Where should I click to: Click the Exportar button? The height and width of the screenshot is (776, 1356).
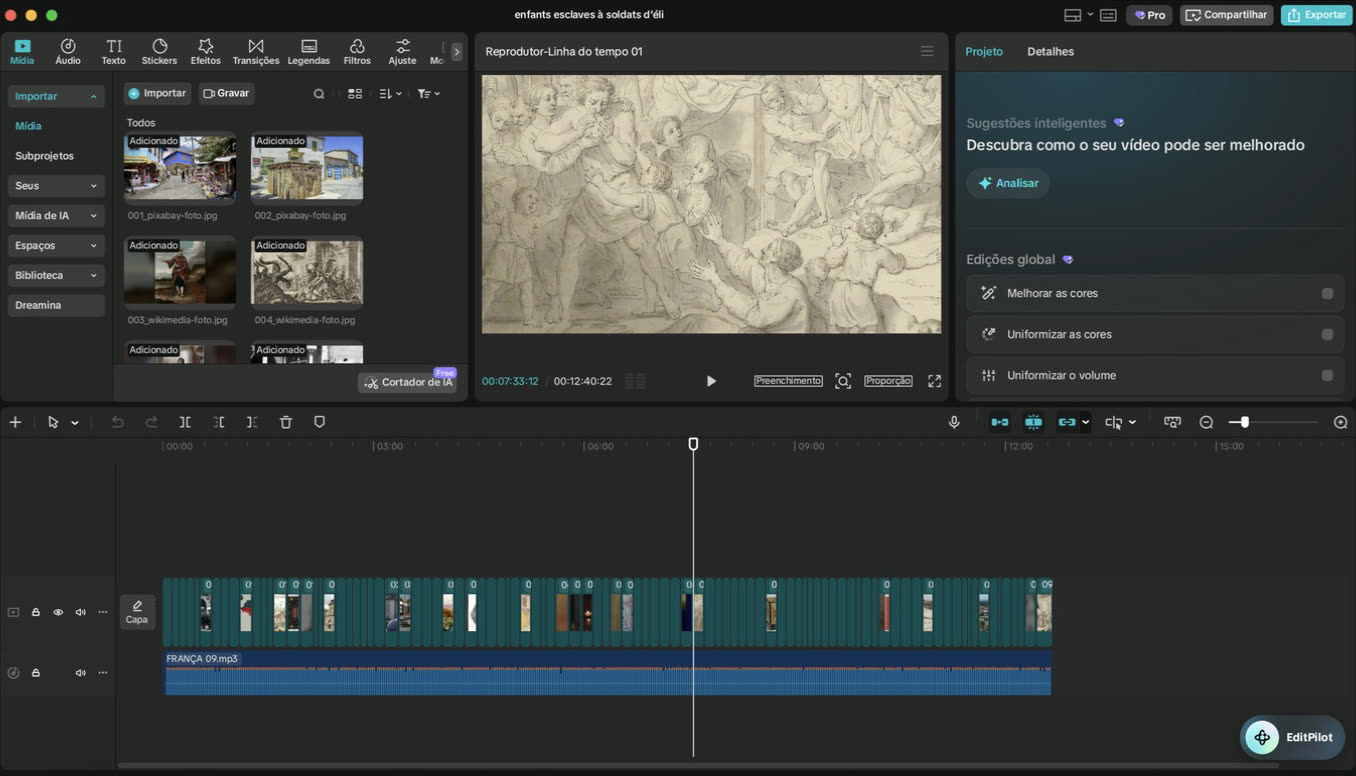tap(1316, 15)
